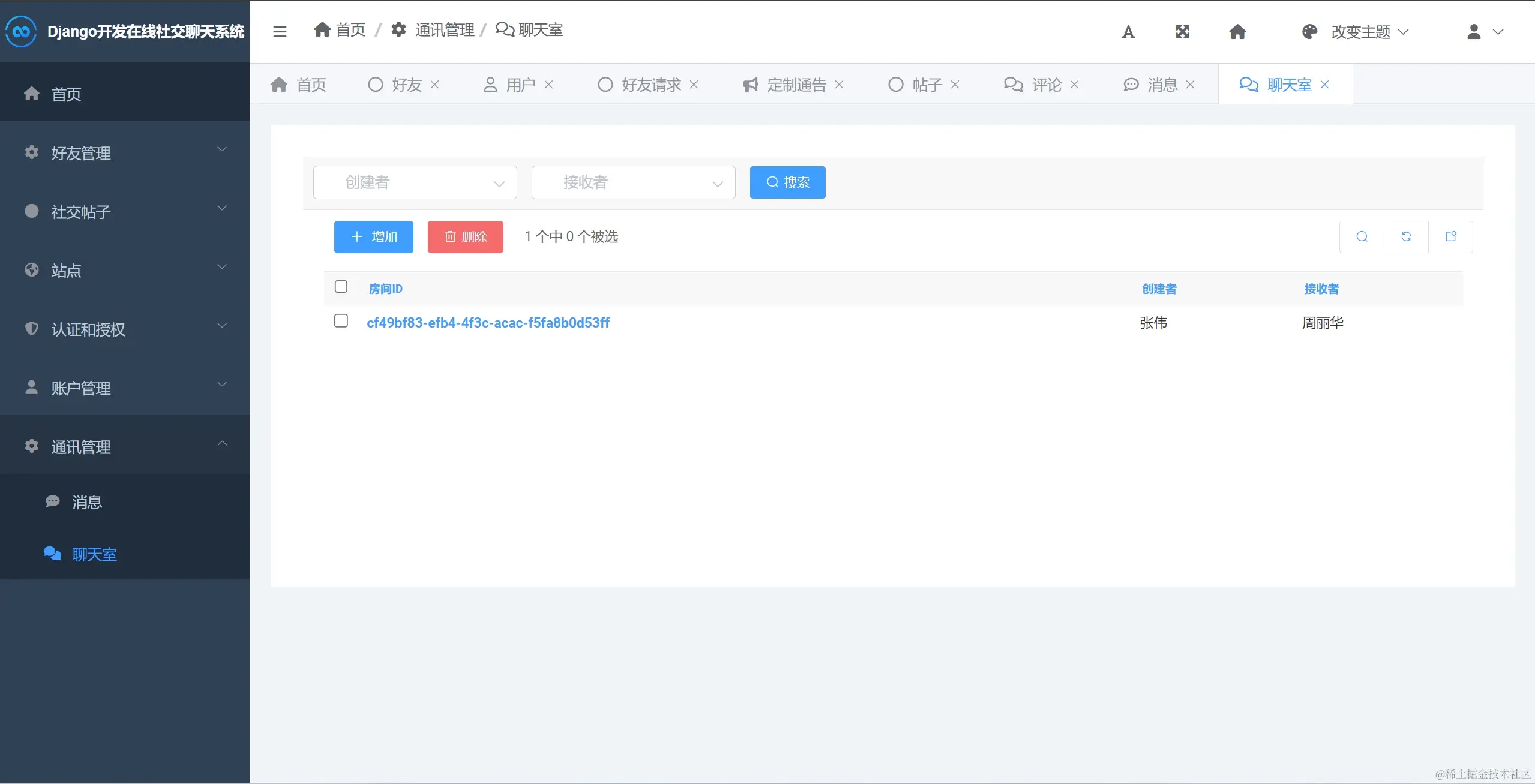The width and height of the screenshot is (1535, 784).
Task: Check the select-all checkbox in table header
Action: [x=341, y=287]
